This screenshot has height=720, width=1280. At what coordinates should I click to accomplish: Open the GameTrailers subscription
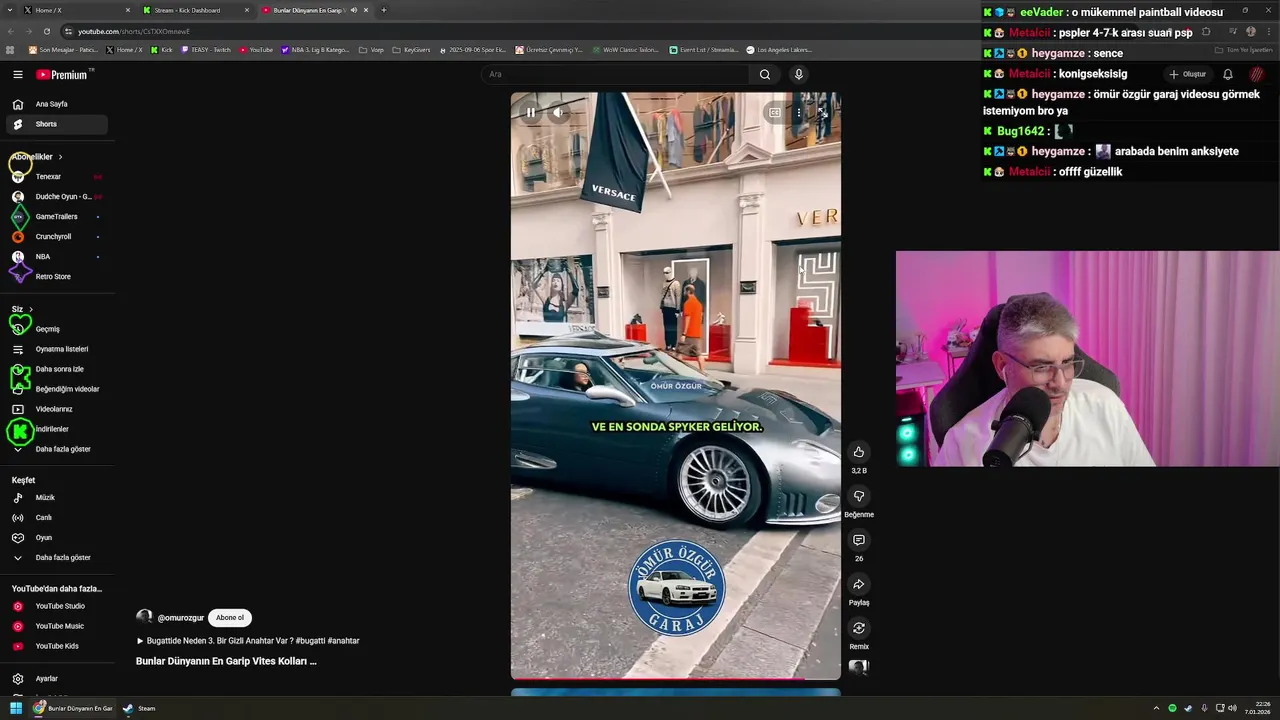click(x=57, y=217)
